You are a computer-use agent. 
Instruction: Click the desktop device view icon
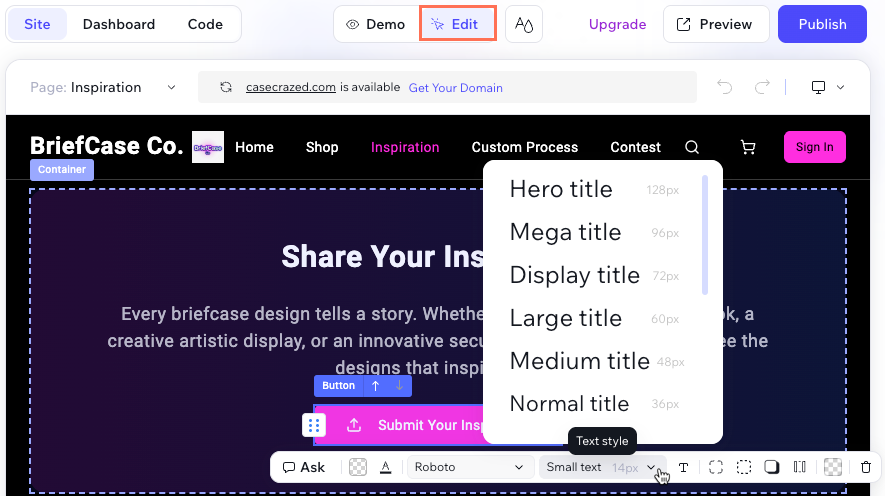[818, 87]
